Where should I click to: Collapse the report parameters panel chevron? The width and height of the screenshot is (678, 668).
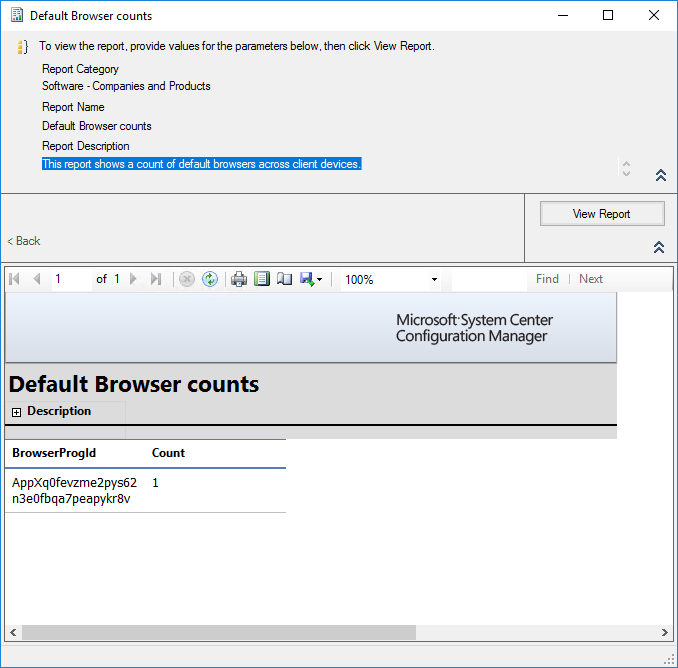pyautogui.click(x=660, y=175)
